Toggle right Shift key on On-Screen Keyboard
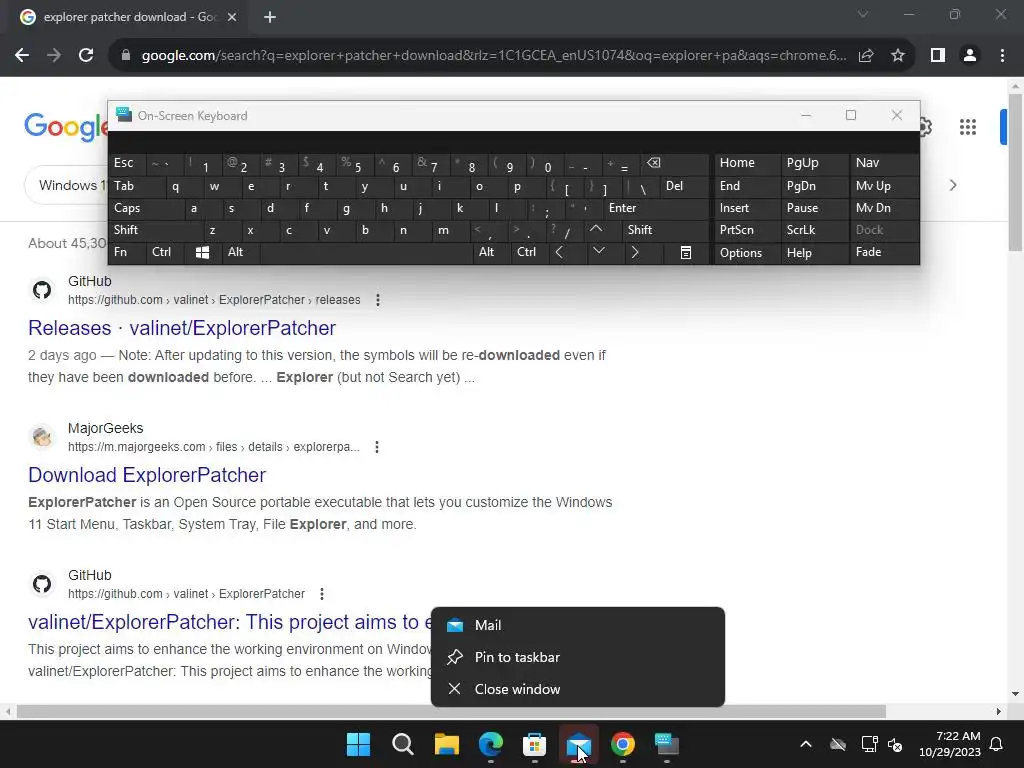Screen dimensions: 1024x768 [666, 230]
